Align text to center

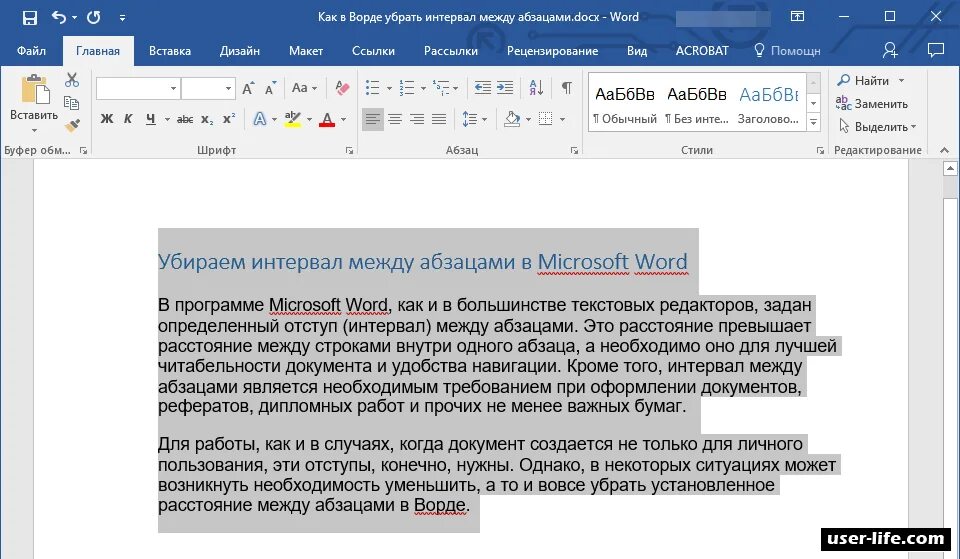tap(395, 119)
